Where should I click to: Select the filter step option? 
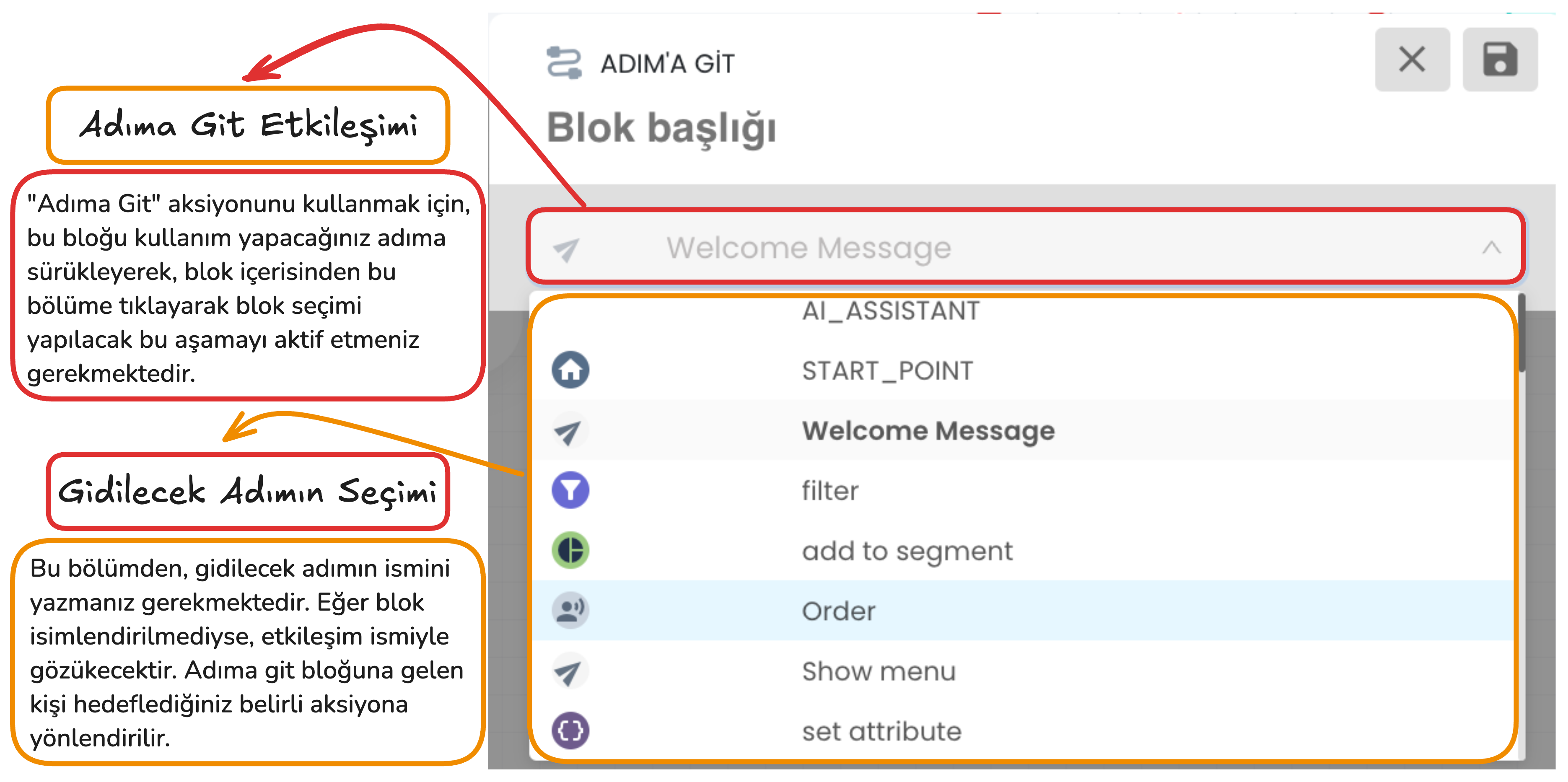(1023, 490)
